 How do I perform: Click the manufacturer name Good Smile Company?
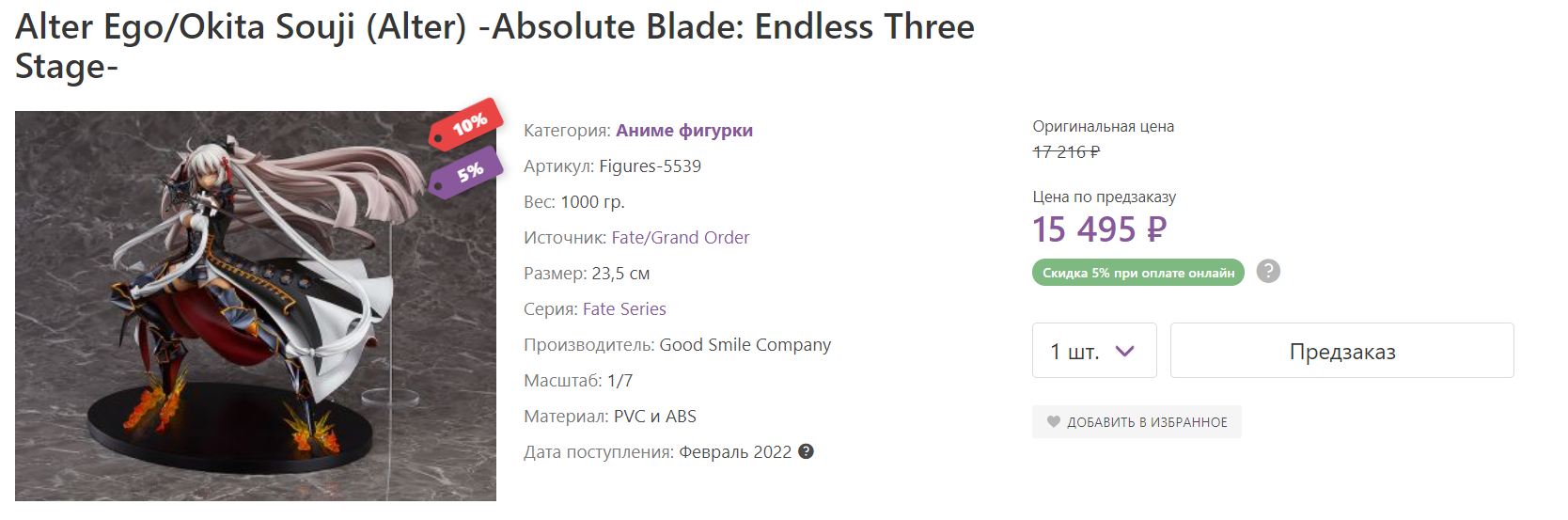745,345
